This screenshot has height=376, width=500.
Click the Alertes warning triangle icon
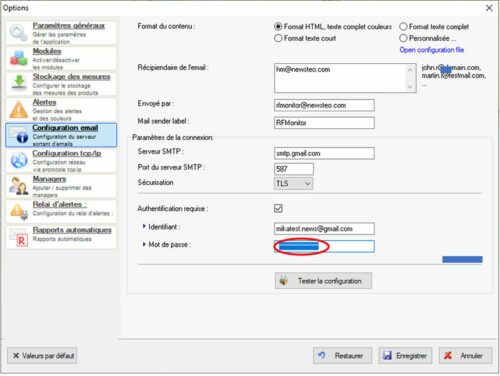(x=19, y=109)
